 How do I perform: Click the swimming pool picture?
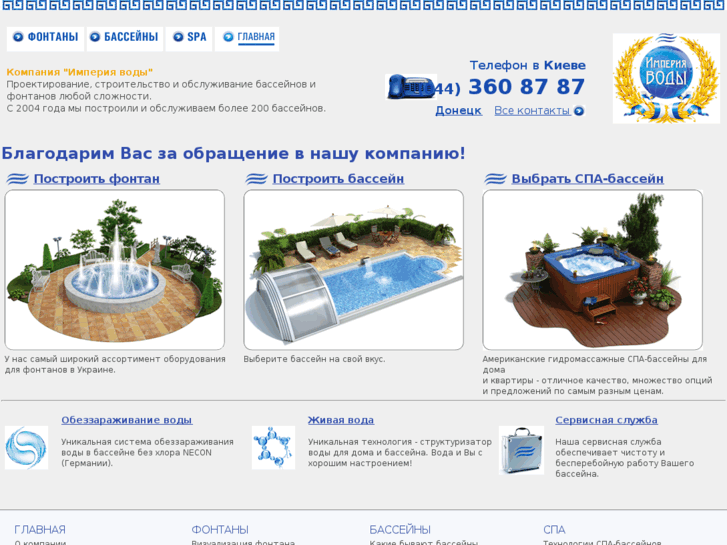[x=353, y=269]
